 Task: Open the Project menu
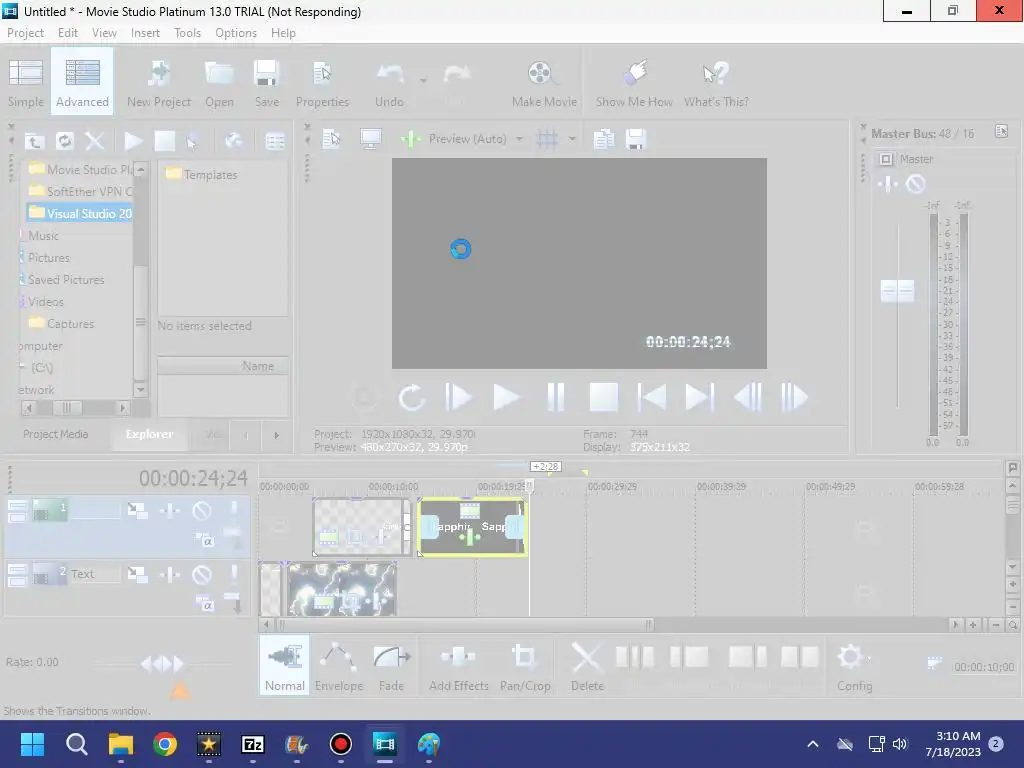tap(25, 33)
